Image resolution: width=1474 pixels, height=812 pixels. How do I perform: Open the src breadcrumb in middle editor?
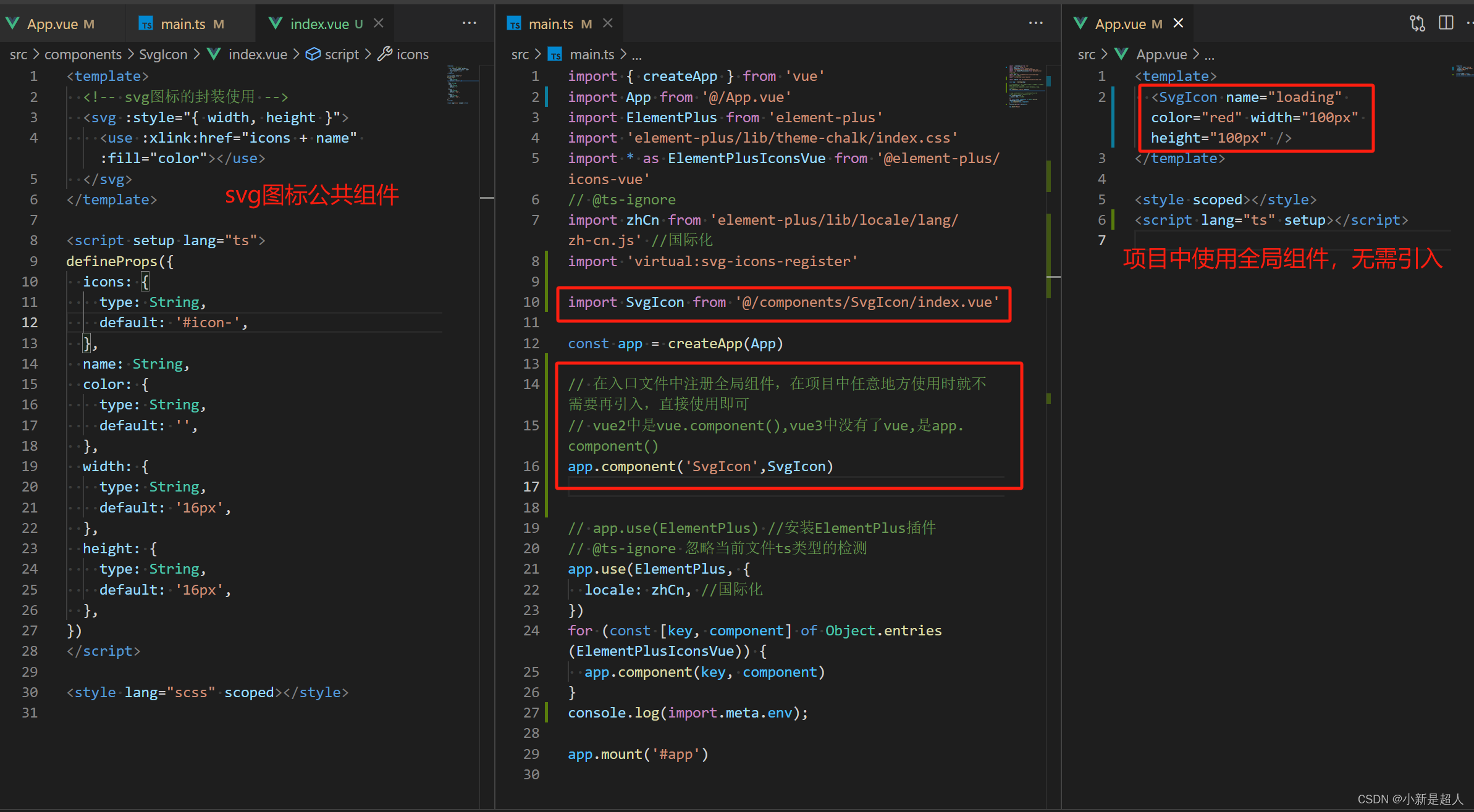[520, 54]
